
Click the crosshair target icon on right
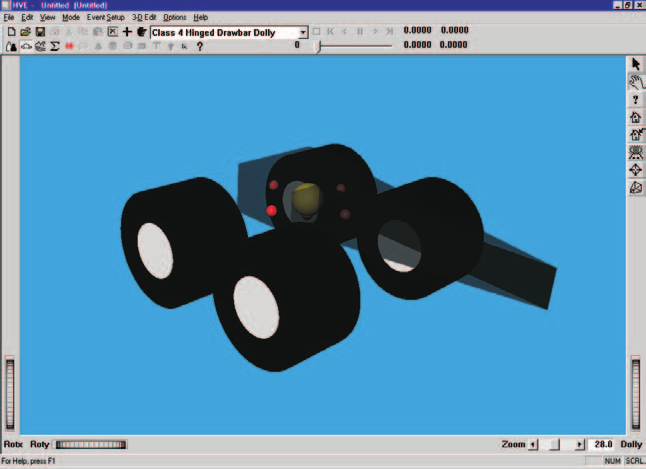pos(636,170)
